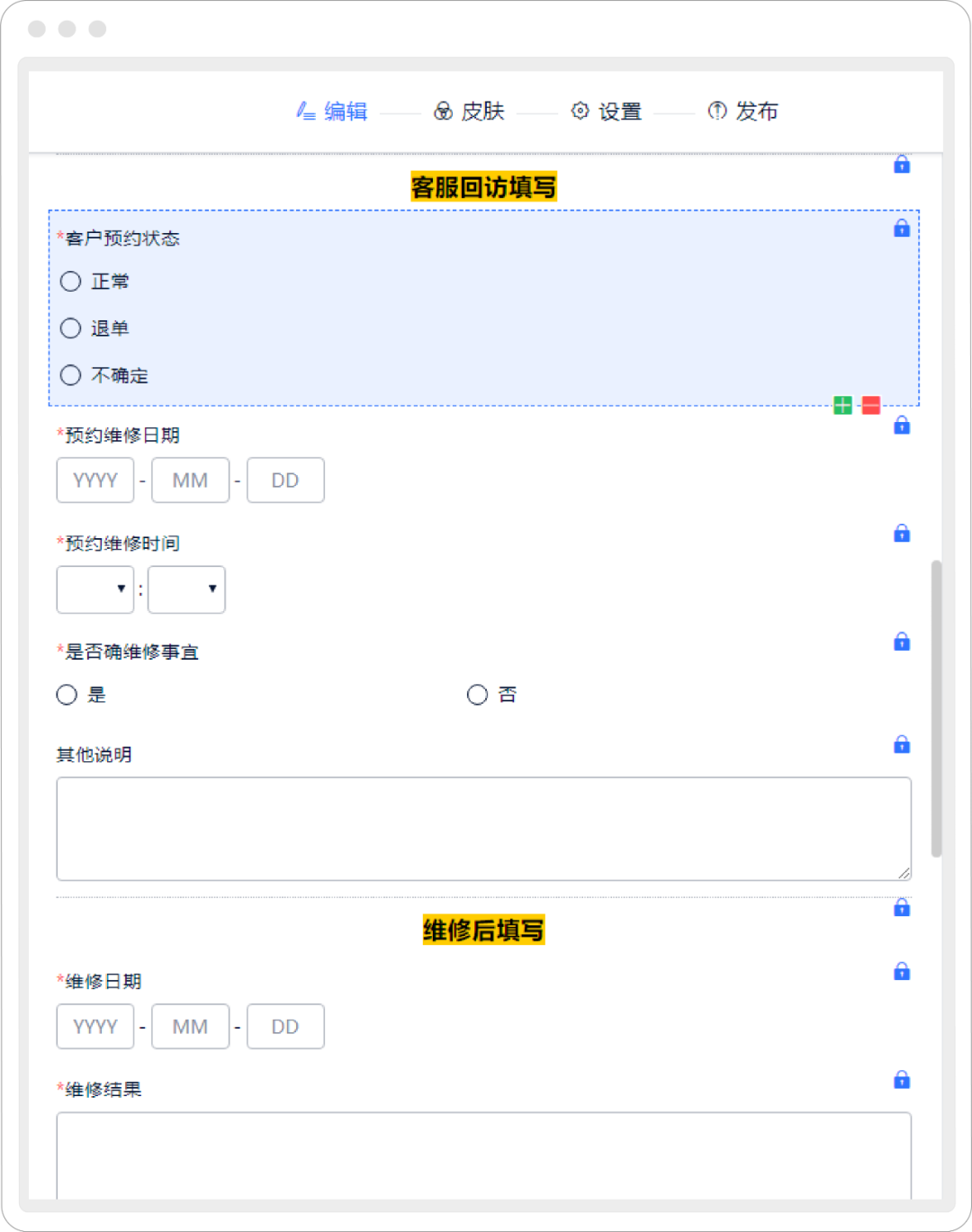This screenshot has height=1232, width=972.
Task: Open the hour dropdown under 预约维修时间
Action: tap(95, 589)
